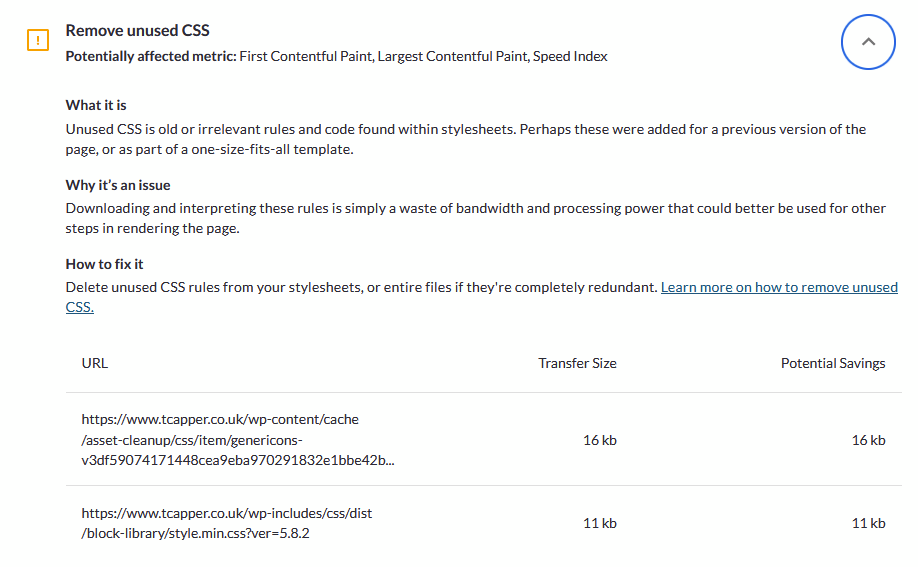This screenshot has width=918, height=567.
Task: Click the Why it's an issue heading
Action: tap(118, 185)
